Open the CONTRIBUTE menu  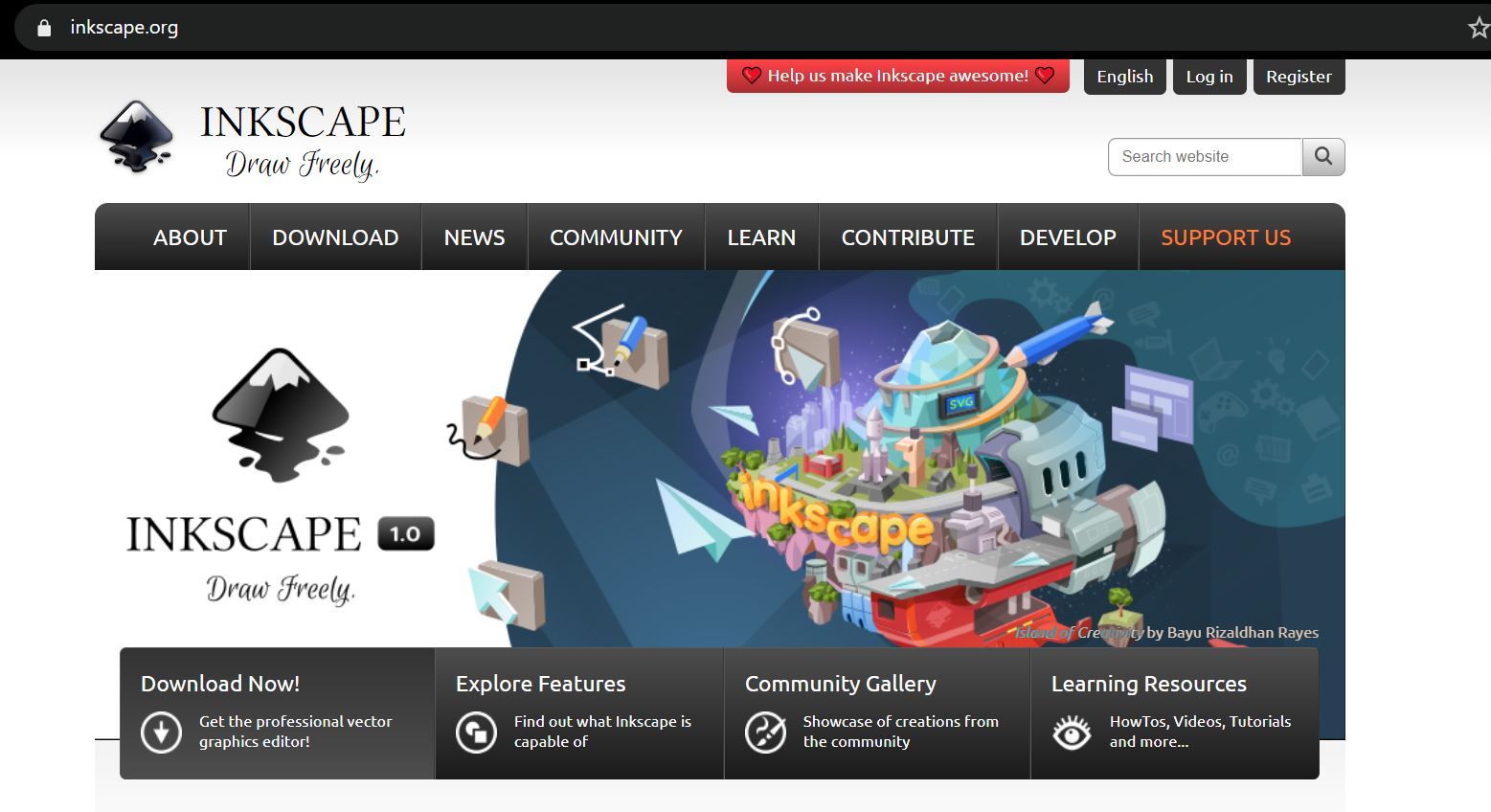(x=908, y=237)
